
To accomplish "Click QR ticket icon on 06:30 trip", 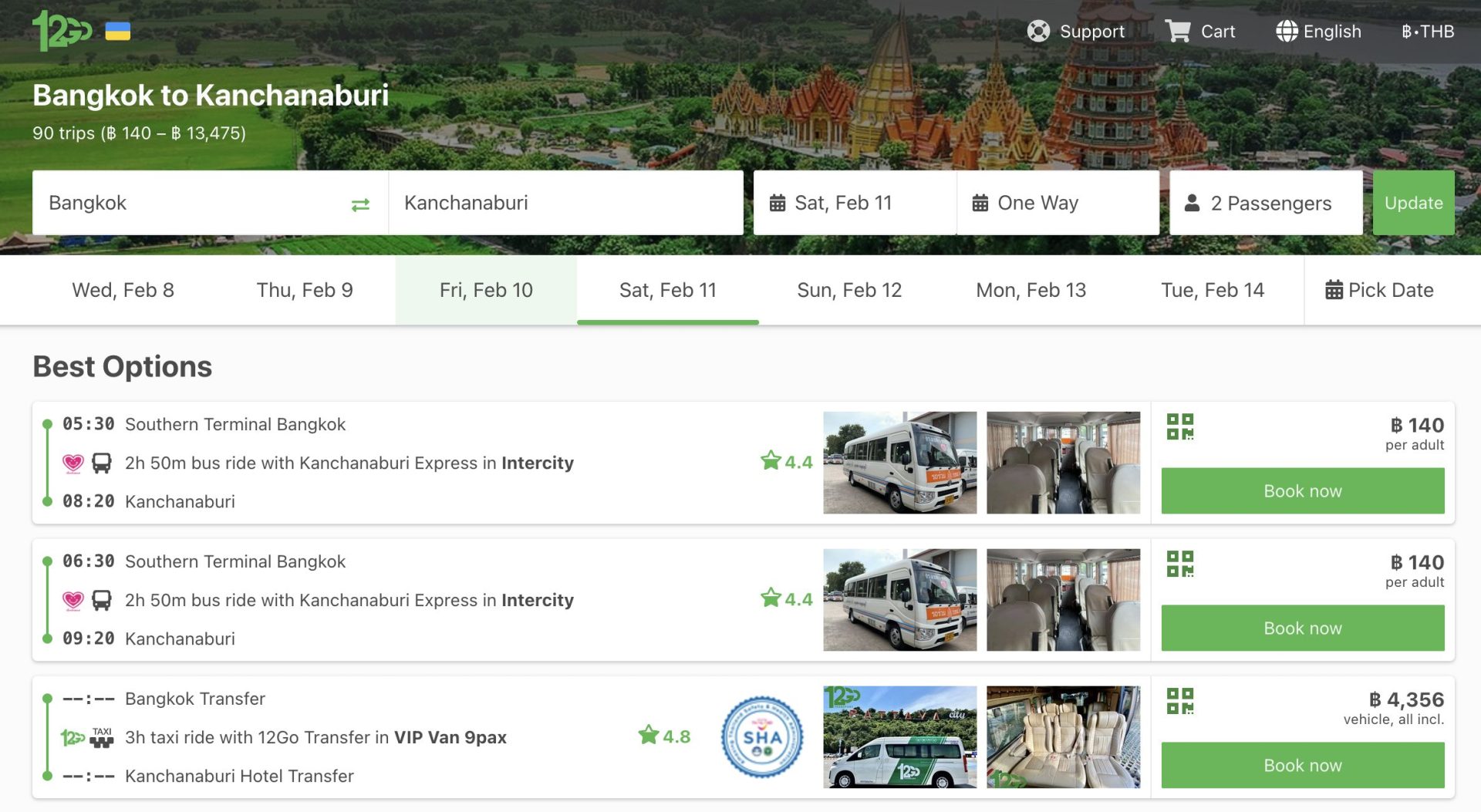I will 1179,564.
